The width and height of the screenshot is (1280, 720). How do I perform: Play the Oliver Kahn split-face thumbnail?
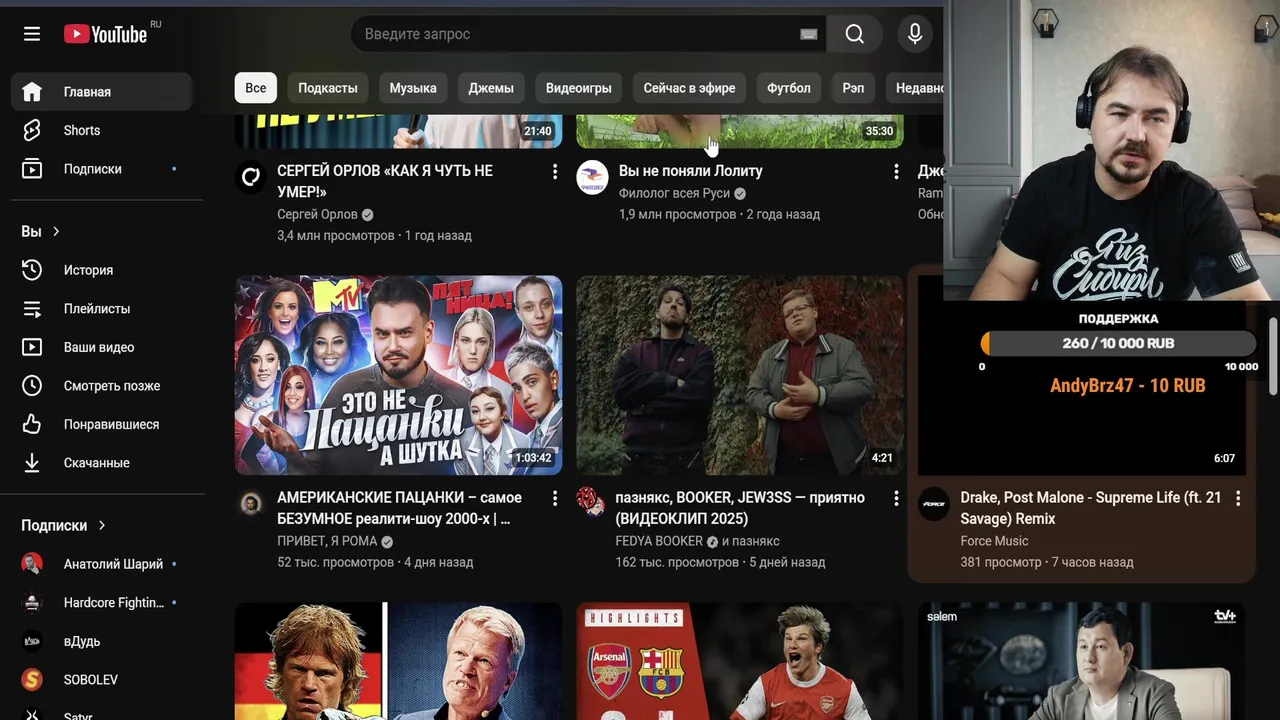399,661
